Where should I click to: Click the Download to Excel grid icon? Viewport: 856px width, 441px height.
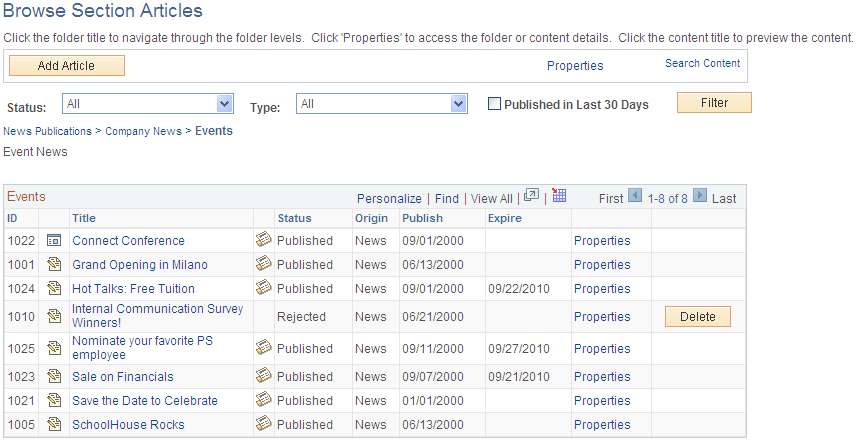pyautogui.click(x=559, y=196)
